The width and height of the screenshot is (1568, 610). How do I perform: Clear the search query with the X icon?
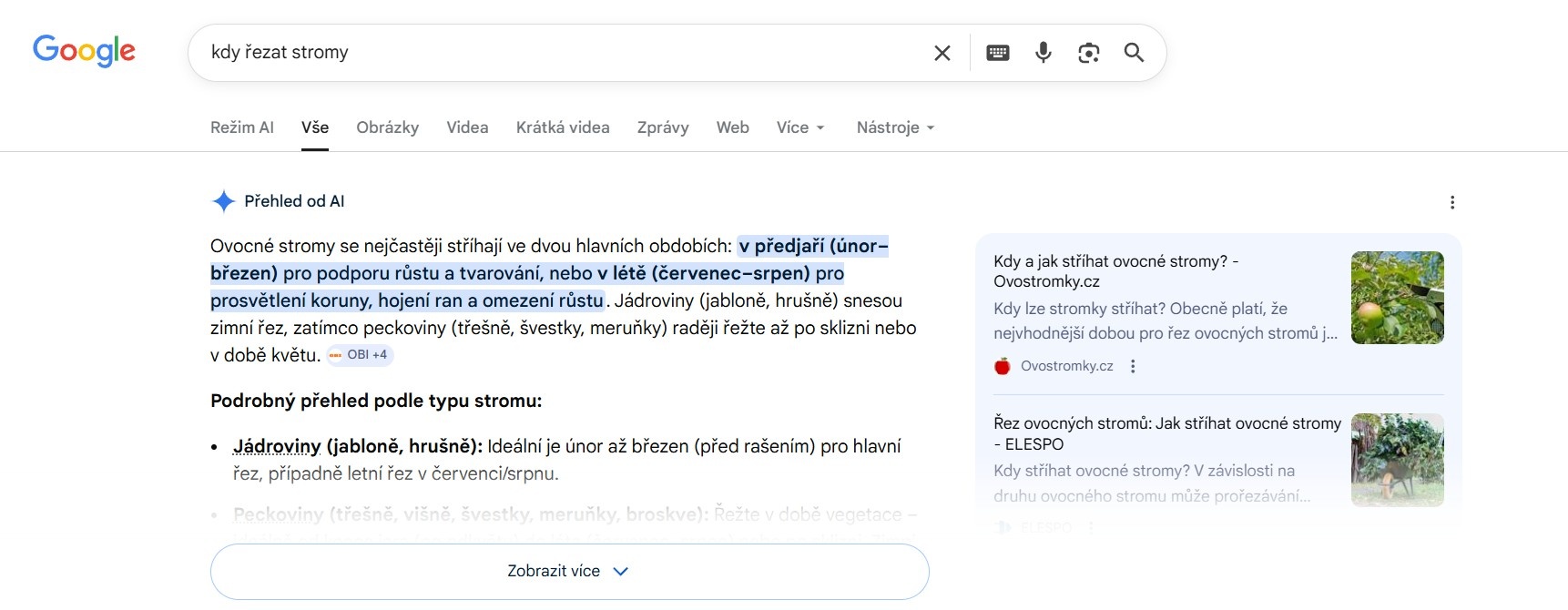pos(942,52)
